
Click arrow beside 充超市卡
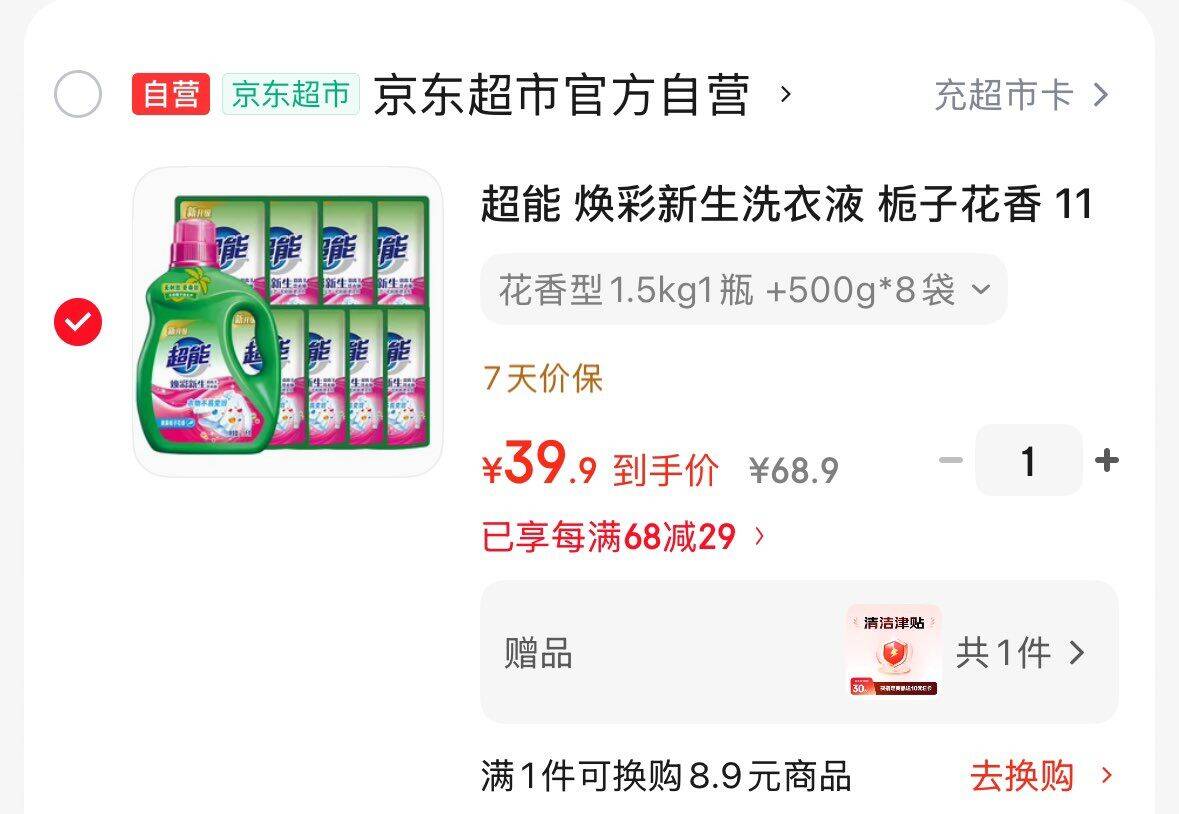pos(1101,95)
